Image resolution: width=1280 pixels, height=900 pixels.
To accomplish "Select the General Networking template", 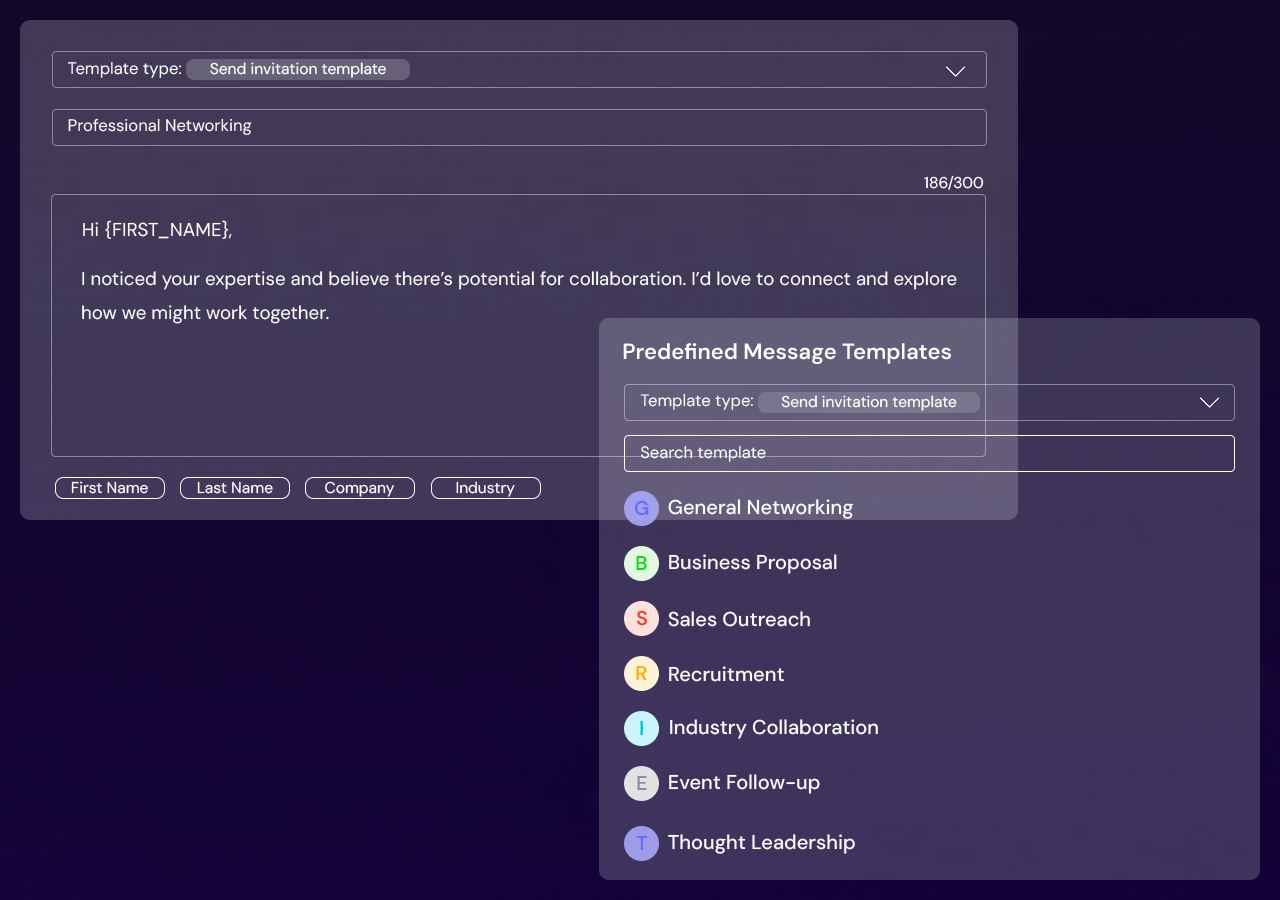I will tap(760, 508).
